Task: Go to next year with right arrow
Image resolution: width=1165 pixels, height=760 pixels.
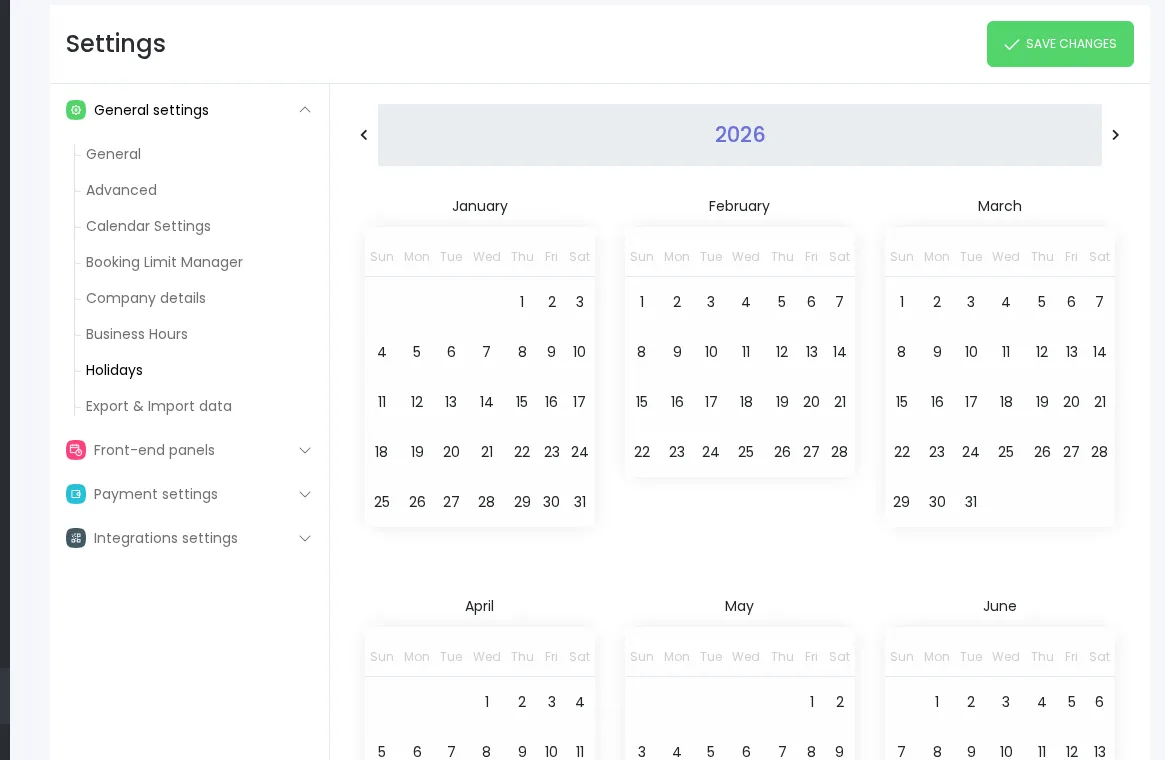Action: coord(1115,134)
